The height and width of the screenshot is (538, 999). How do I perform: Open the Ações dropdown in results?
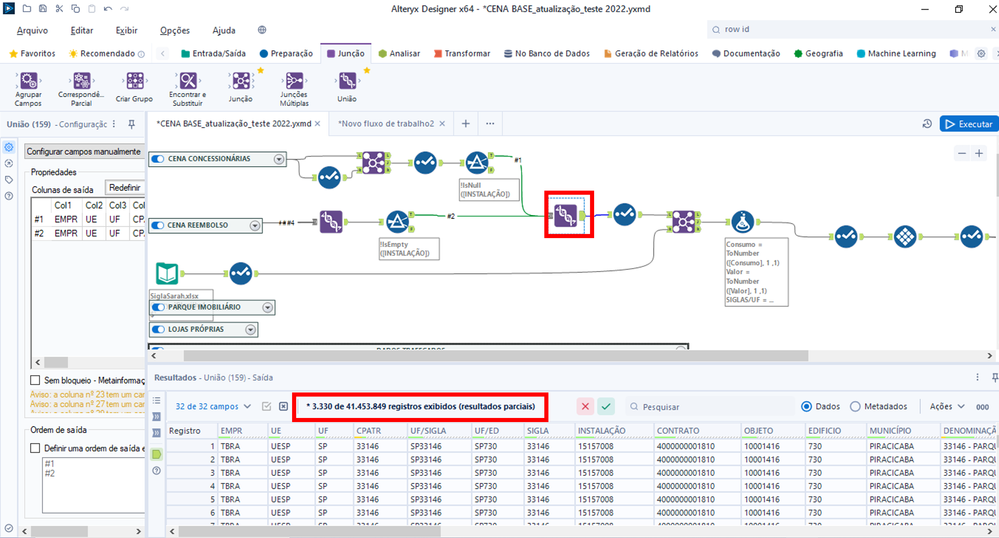pyautogui.click(x=947, y=406)
